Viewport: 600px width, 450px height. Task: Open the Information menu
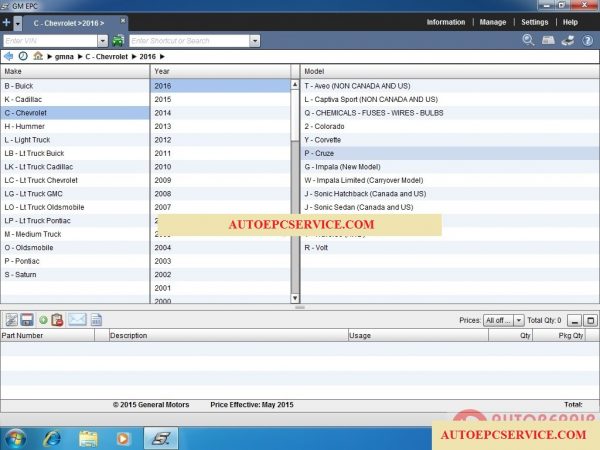click(x=446, y=22)
